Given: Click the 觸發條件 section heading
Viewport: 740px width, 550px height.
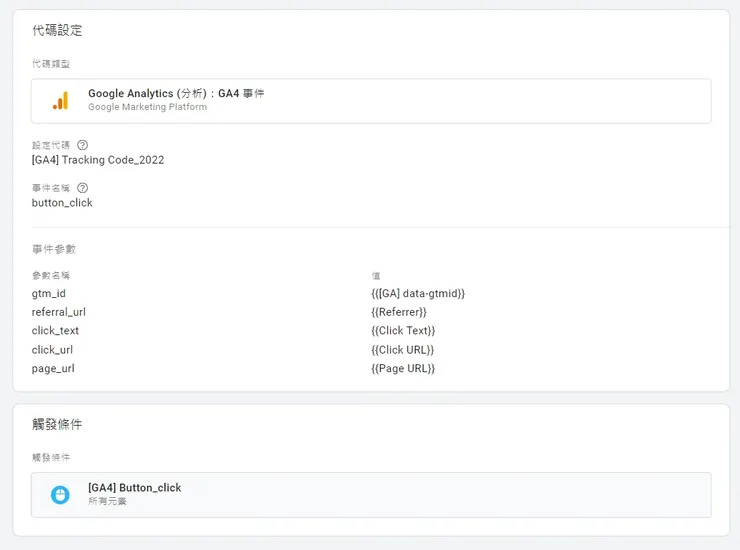Looking at the screenshot, I should 57,425.
